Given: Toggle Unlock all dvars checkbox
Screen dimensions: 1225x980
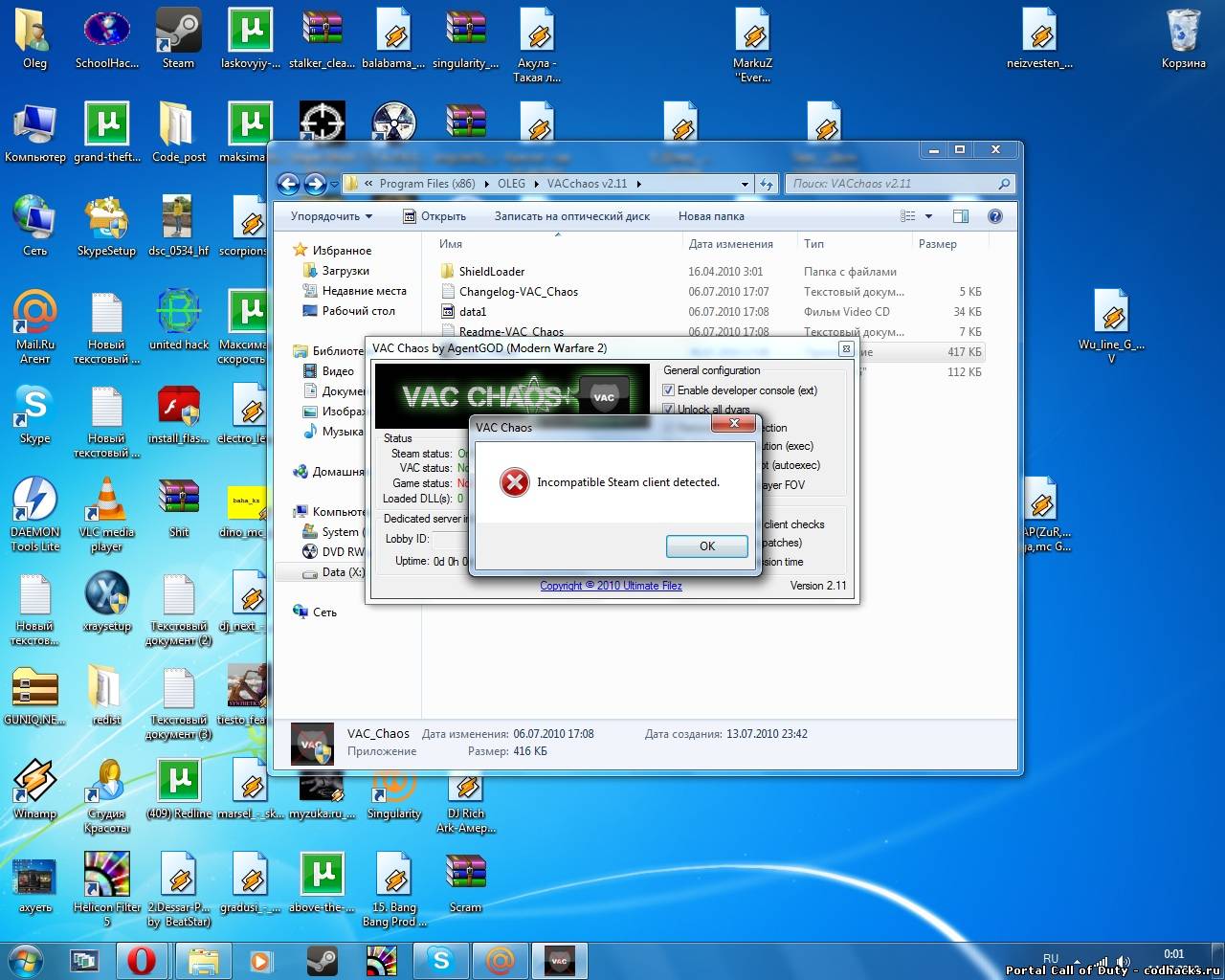Looking at the screenshot, I should (x=668, y=409).
